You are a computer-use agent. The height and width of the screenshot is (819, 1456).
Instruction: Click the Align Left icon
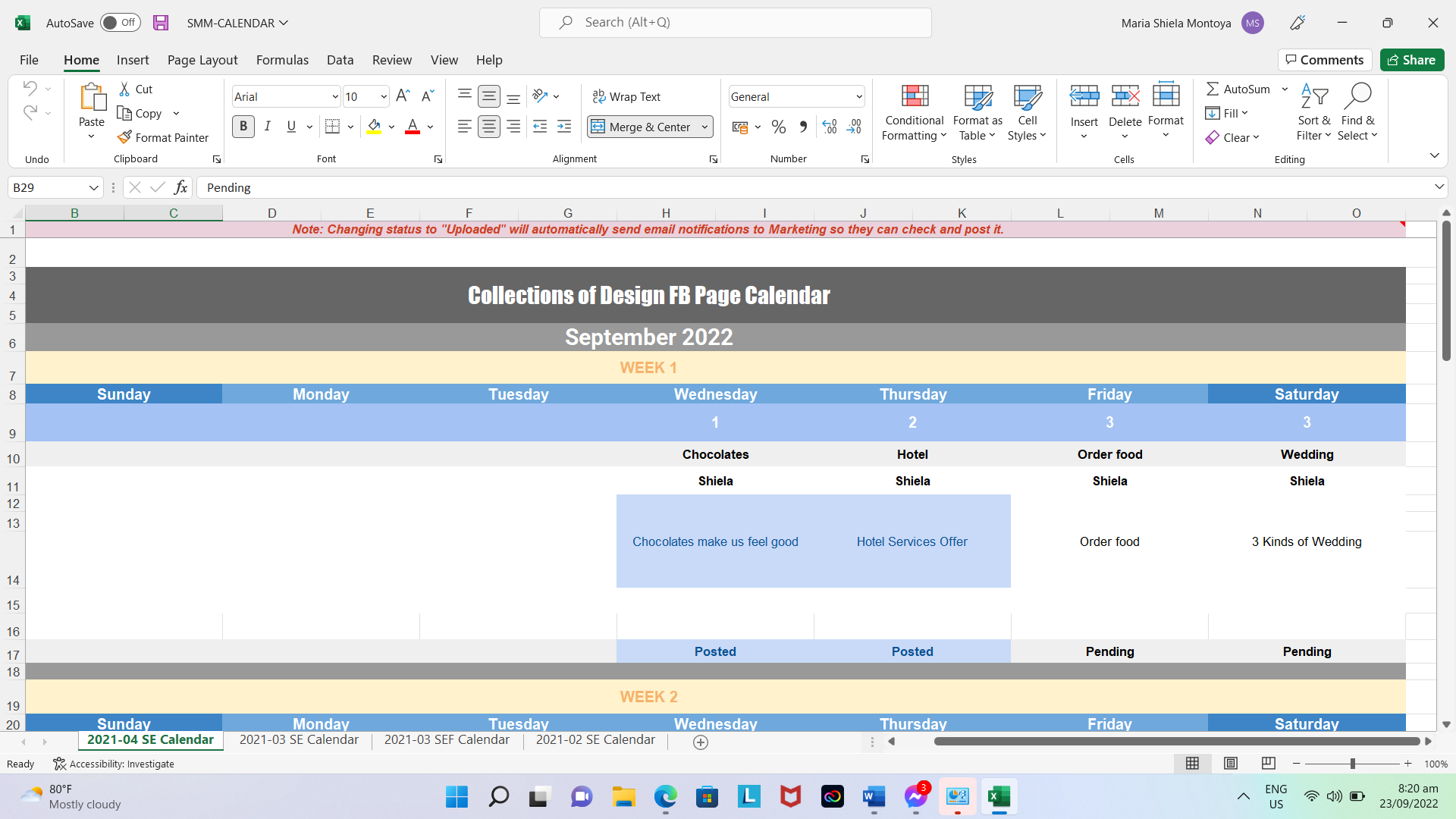click(465, 127)
